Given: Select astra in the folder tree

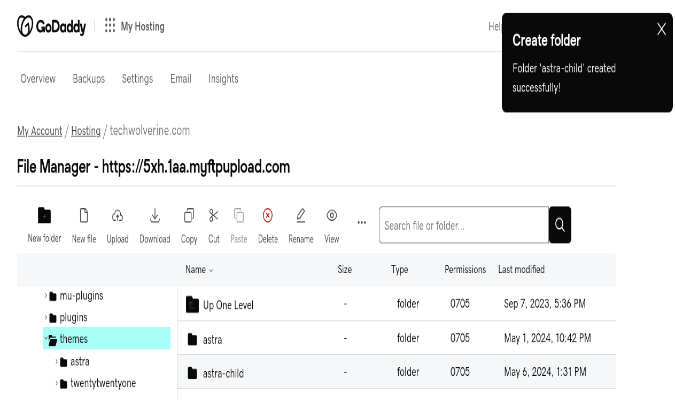Looking at the screenshot, I should (x=80, y=361).
